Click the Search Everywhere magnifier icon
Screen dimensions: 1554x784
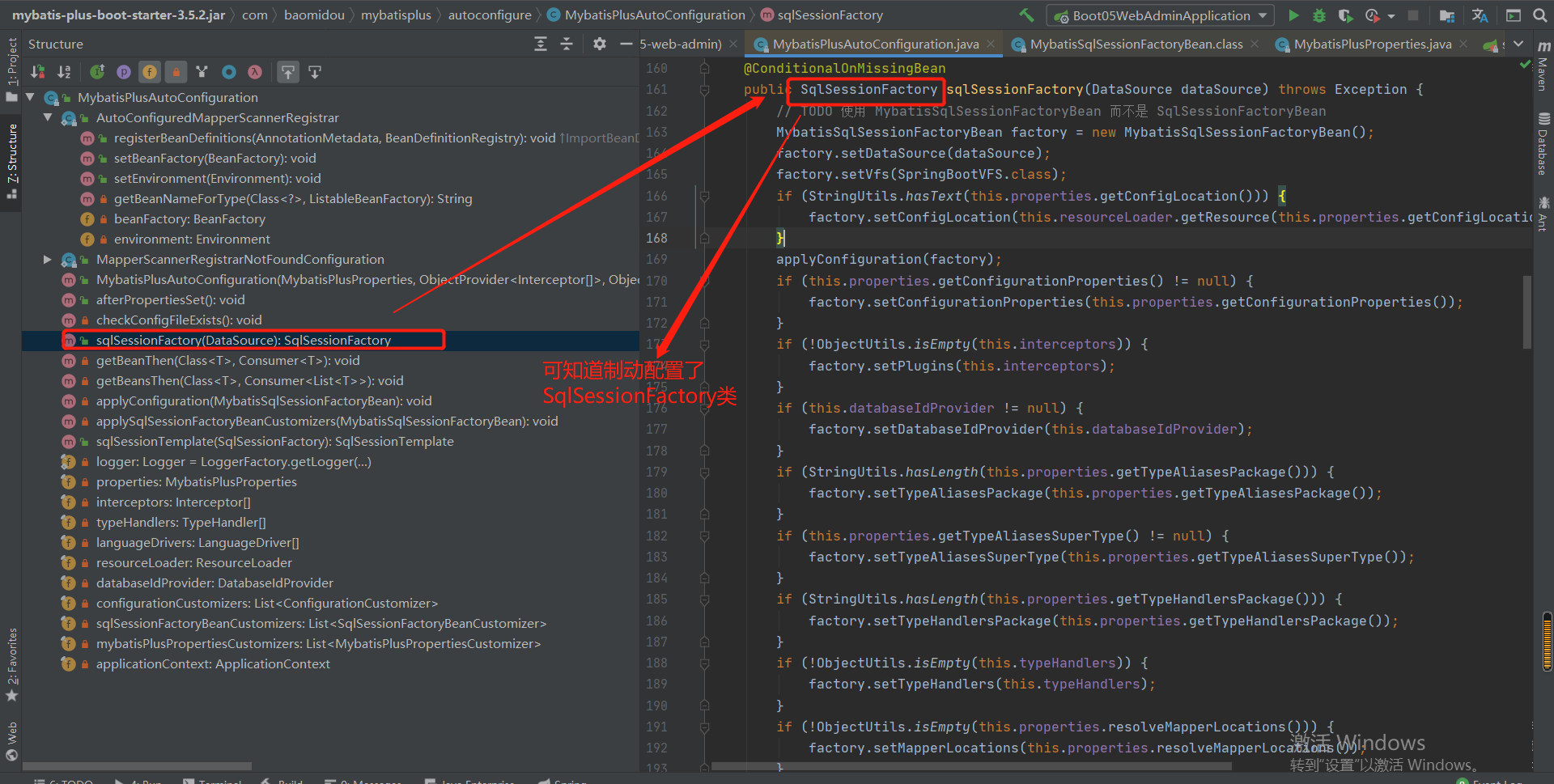[1539, 15]
